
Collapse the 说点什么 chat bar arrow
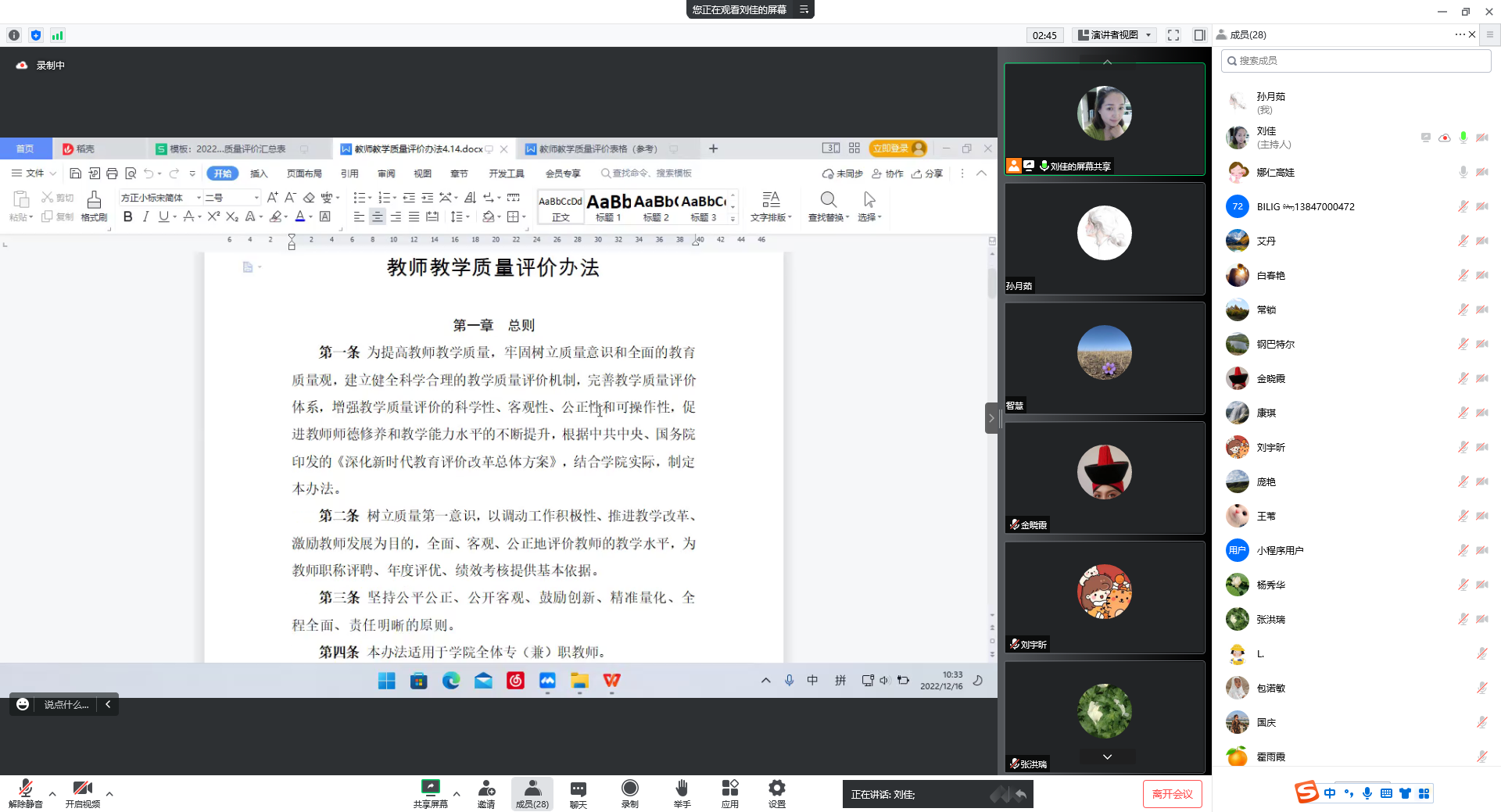pyautogui.click(x=108, y=704)
